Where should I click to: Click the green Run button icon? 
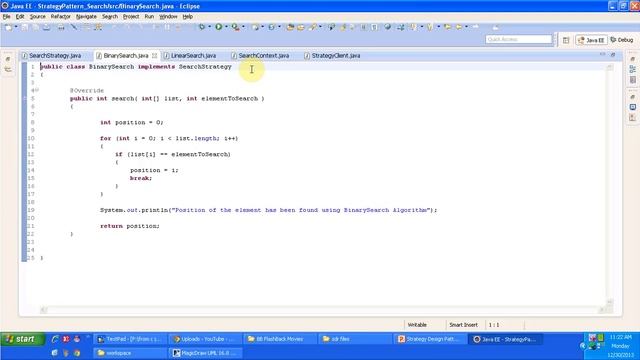219,27
